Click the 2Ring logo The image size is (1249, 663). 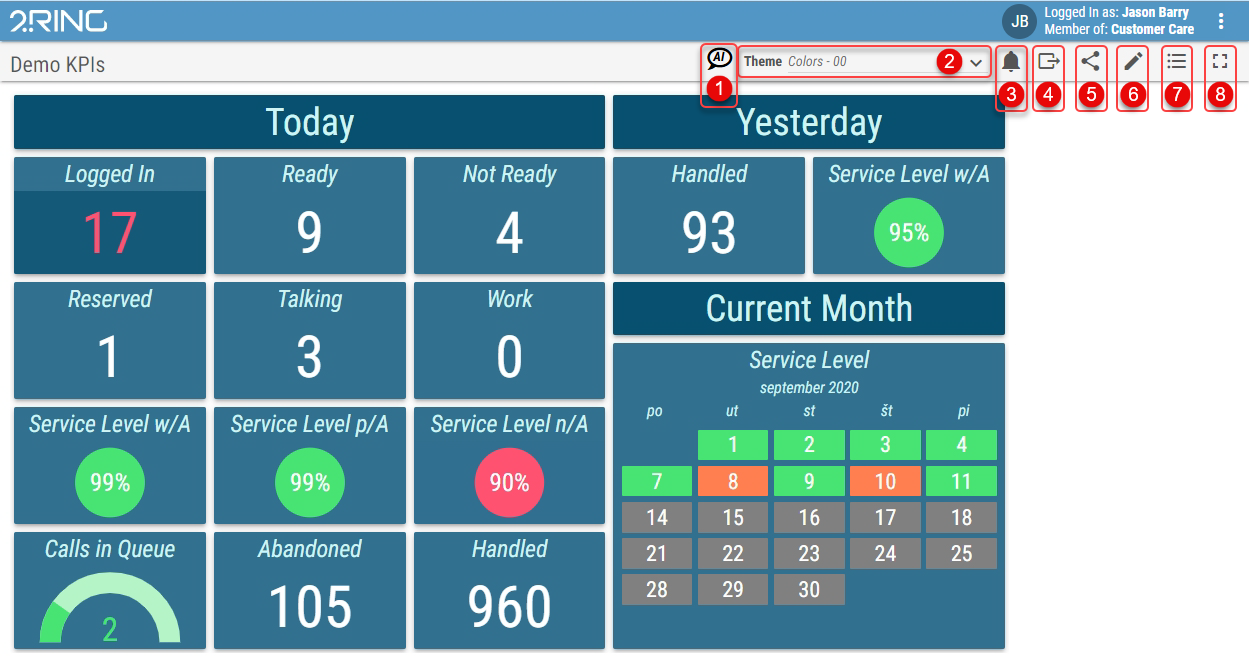tap(58, 21)
